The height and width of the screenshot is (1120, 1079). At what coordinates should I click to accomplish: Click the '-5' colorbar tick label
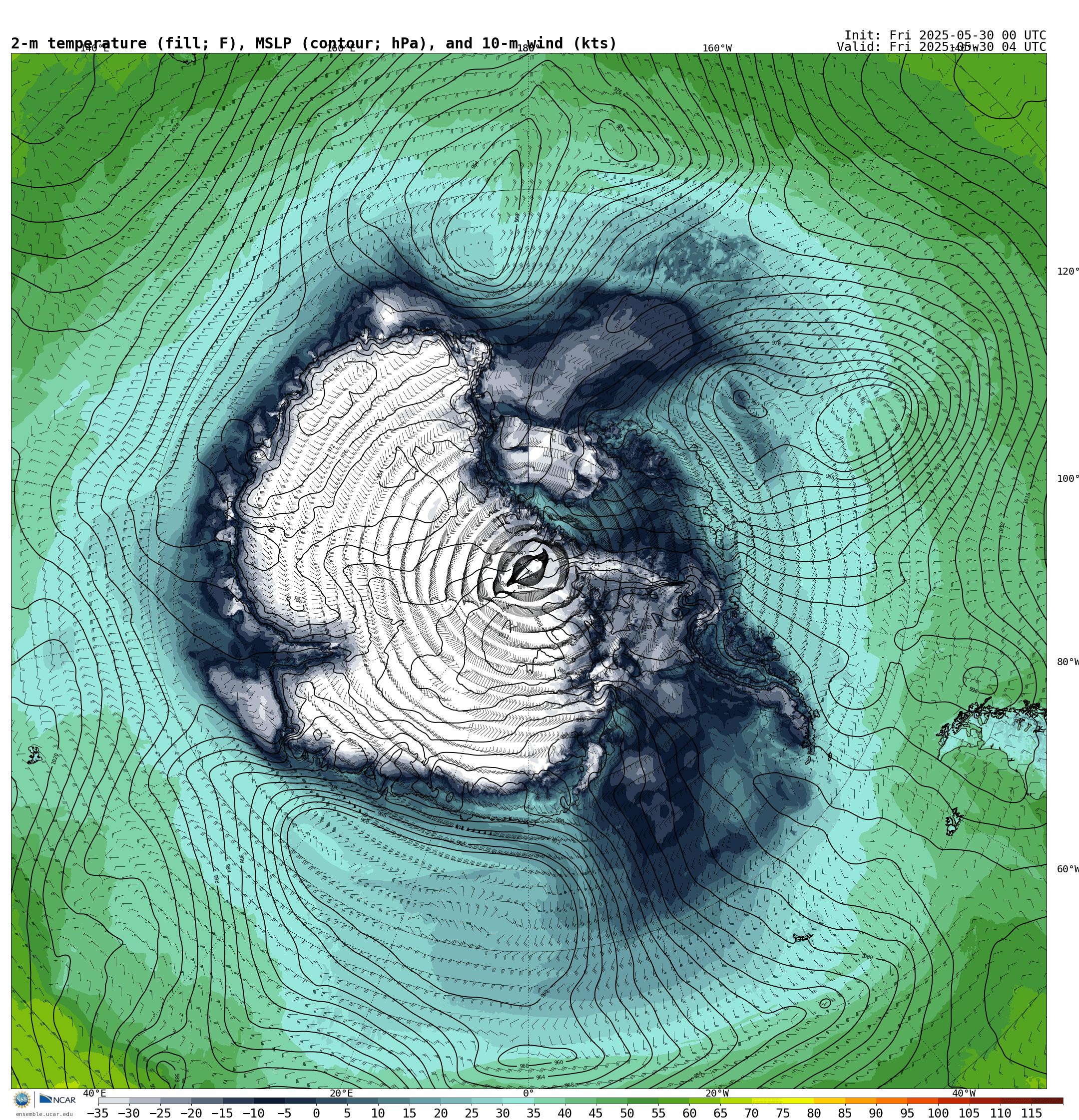click(x=284, y=1113)
